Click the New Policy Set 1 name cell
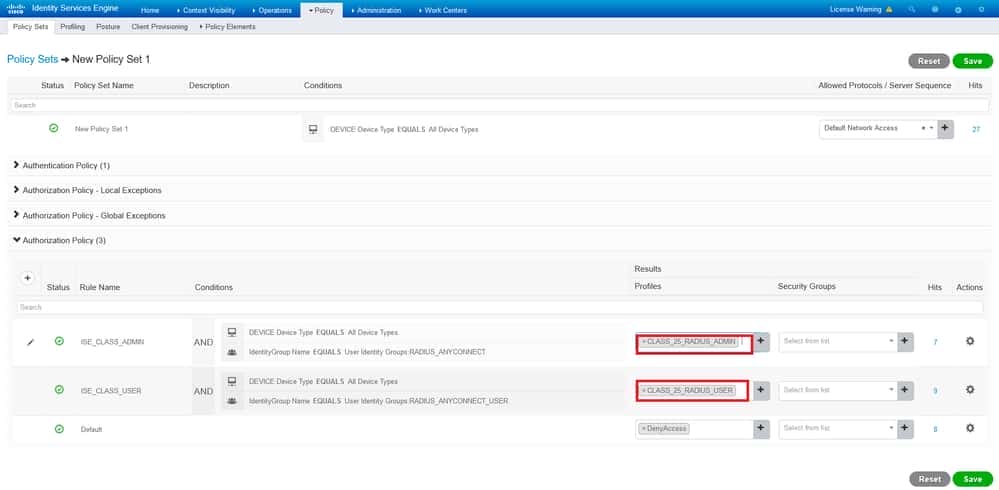This screenshot has width=999, height=490. point(101,129)
